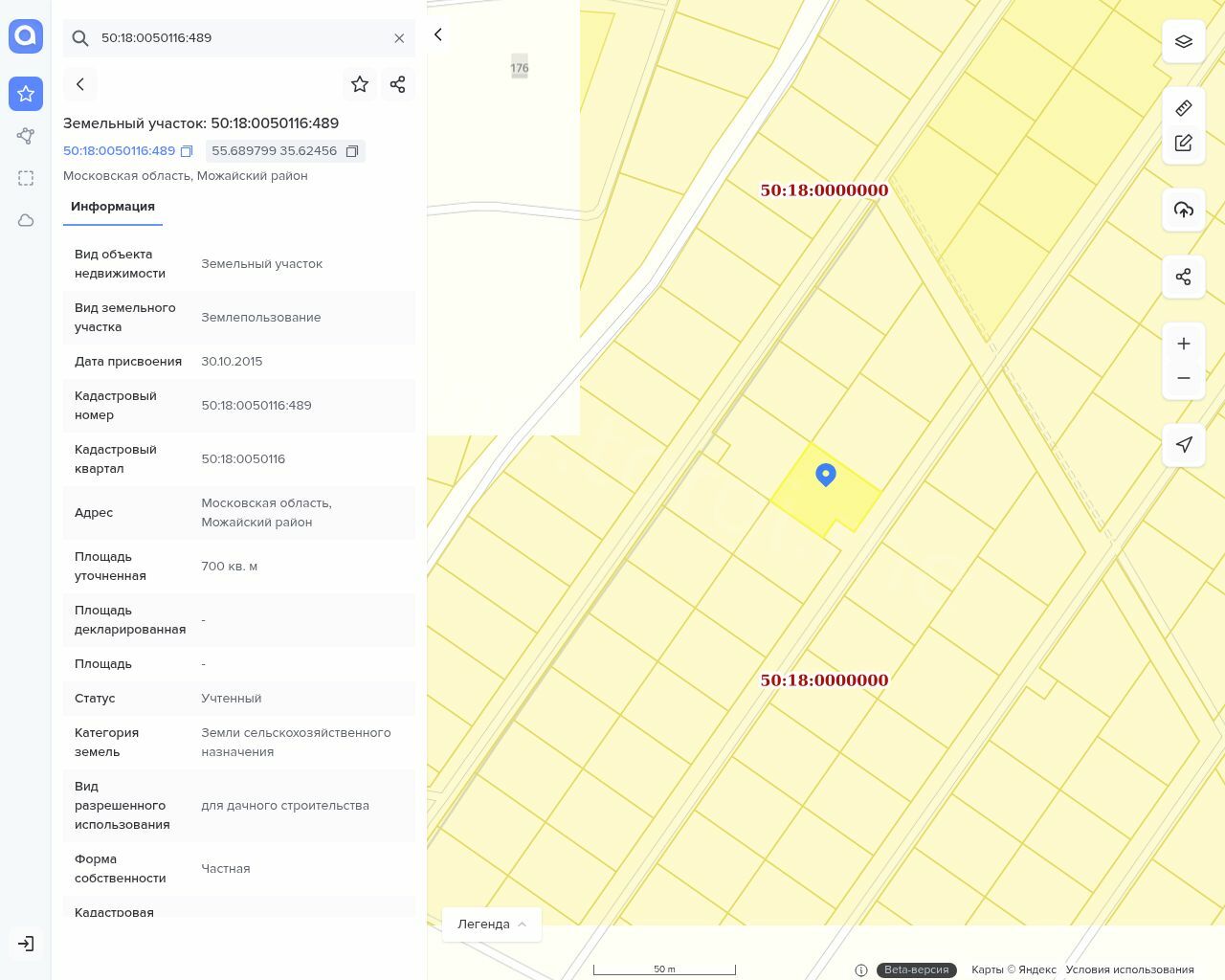
Task: Collapse the left information panel
Action: (438, 34)
